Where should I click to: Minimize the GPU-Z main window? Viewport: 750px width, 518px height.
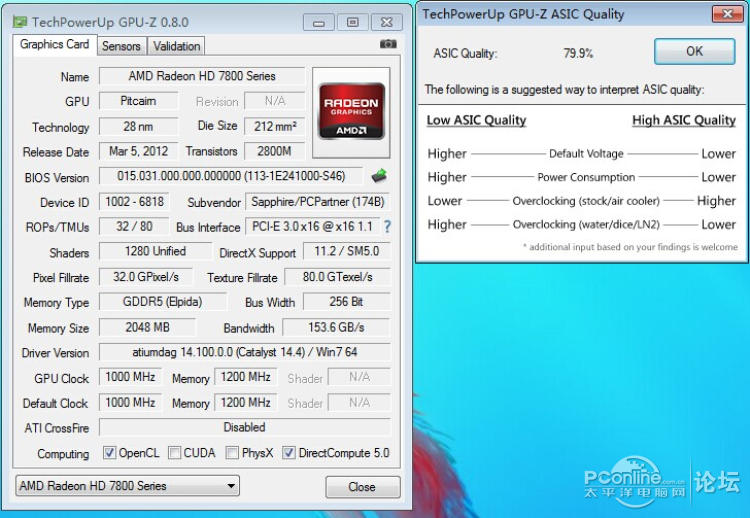(x=319, y=22)
